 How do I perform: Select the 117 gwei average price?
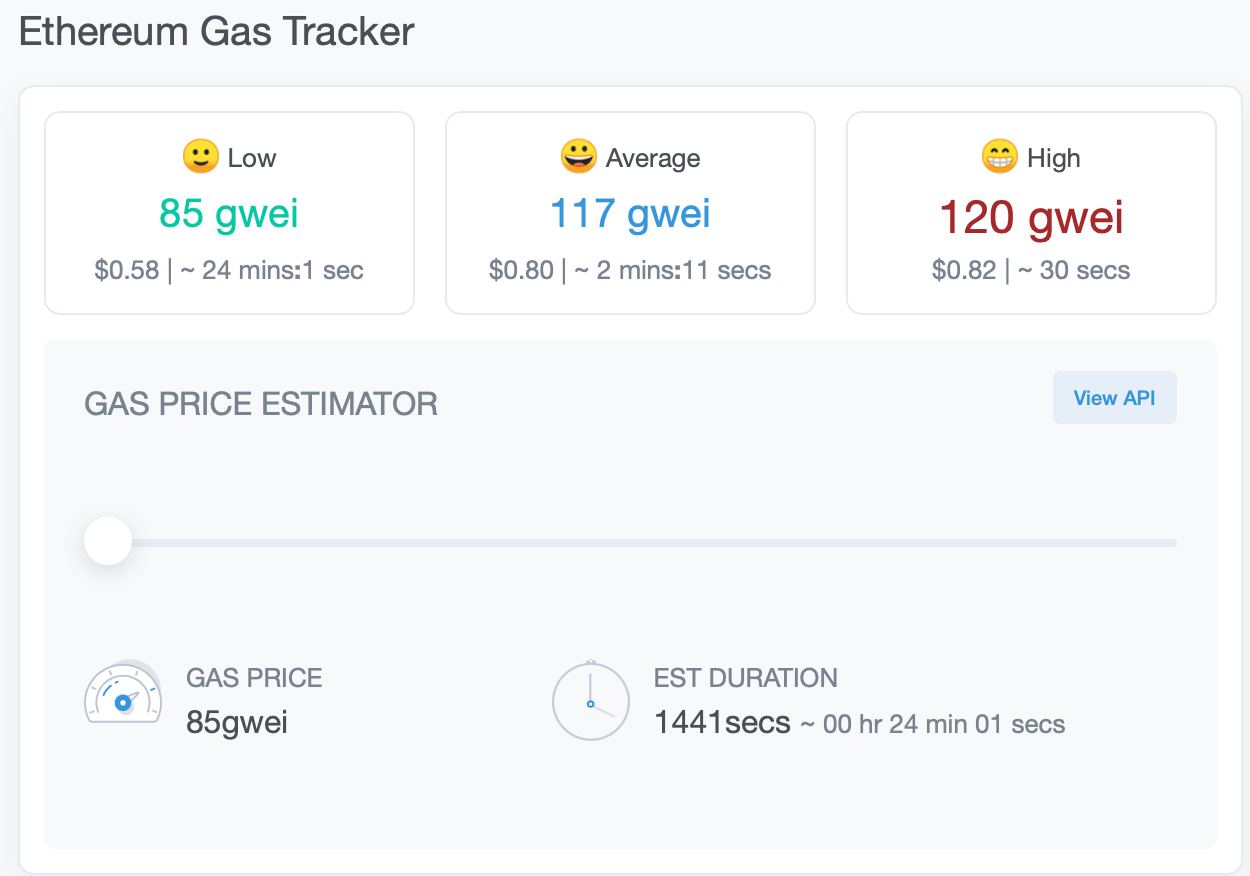pyautogui.click(x=630, y=213)
